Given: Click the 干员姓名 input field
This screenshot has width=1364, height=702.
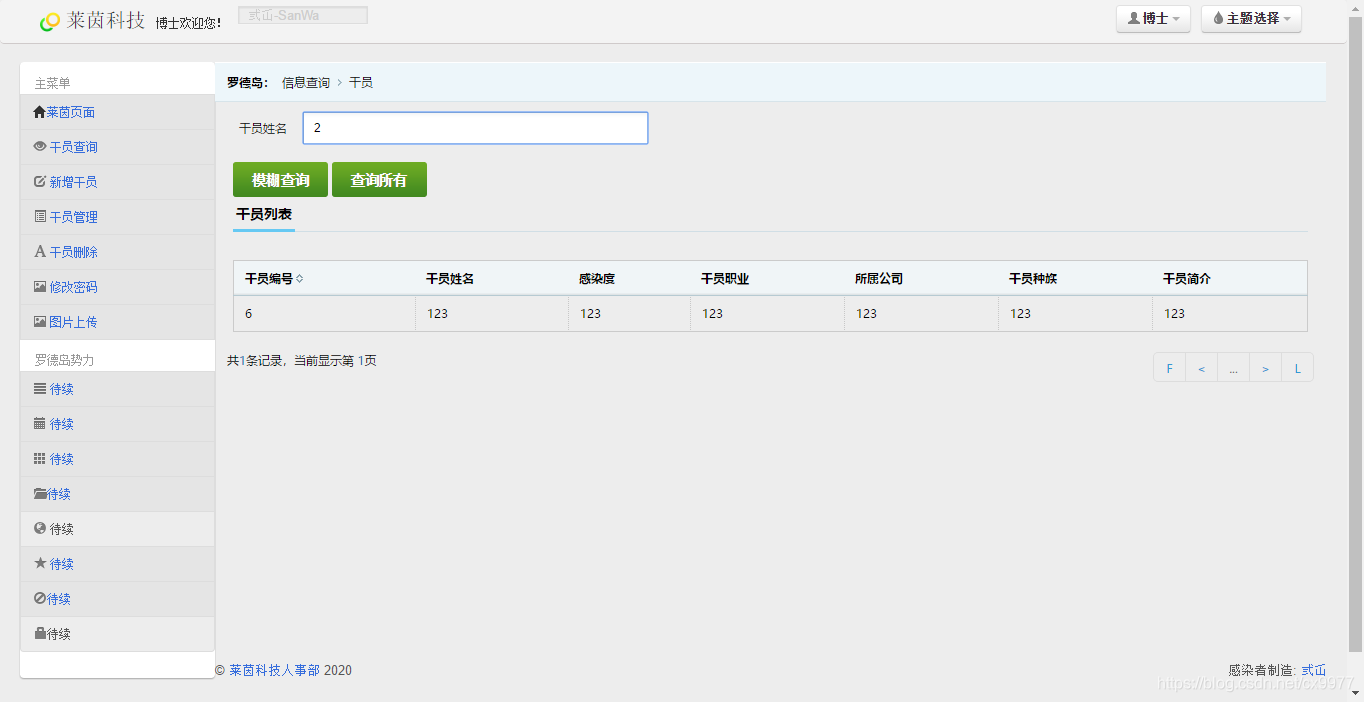Looking at the screenshot, I should 475,128.
